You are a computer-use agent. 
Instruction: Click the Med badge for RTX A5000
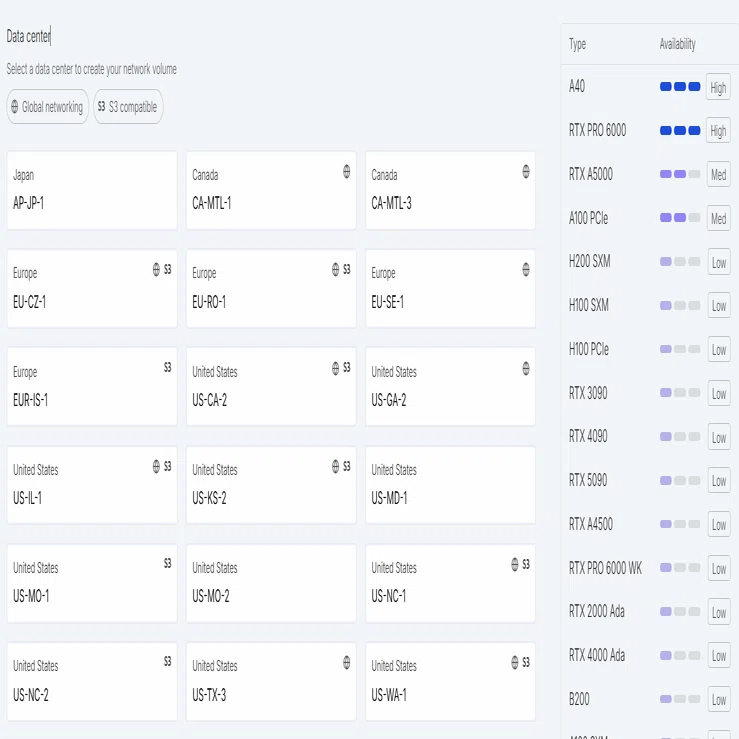click(x=718, y=175)
